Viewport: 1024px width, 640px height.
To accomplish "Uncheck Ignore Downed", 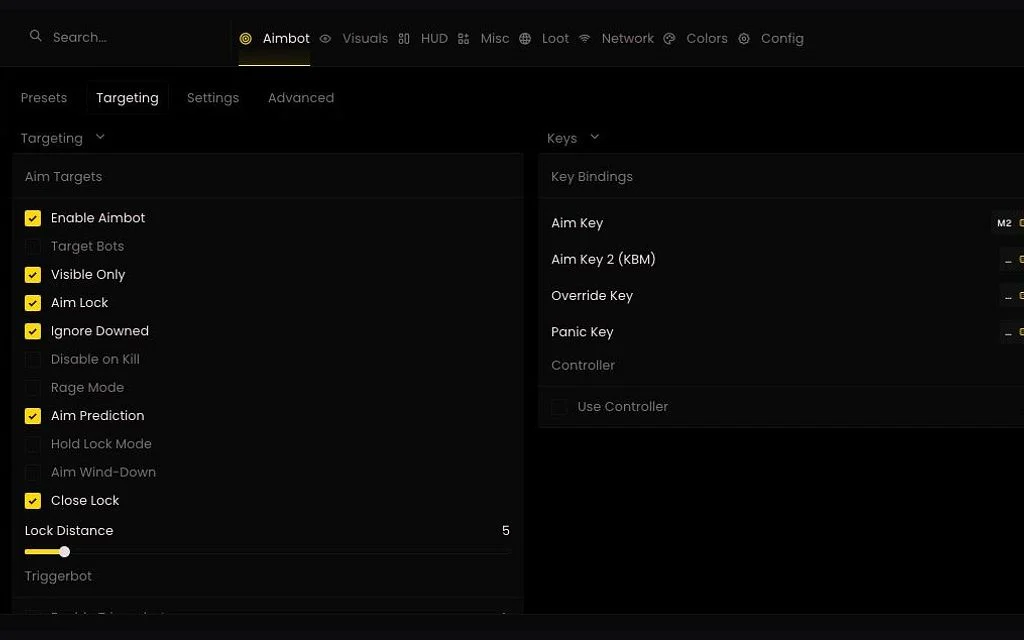I will [x=33, y=331].
